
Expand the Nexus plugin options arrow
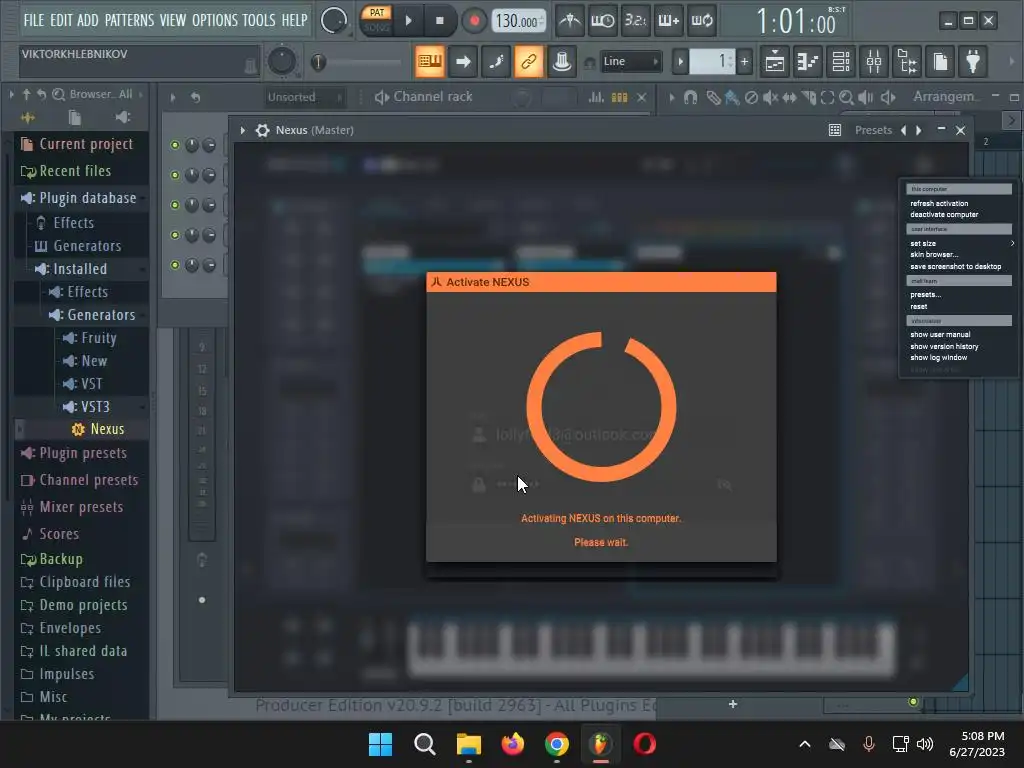tap(243, 130)
